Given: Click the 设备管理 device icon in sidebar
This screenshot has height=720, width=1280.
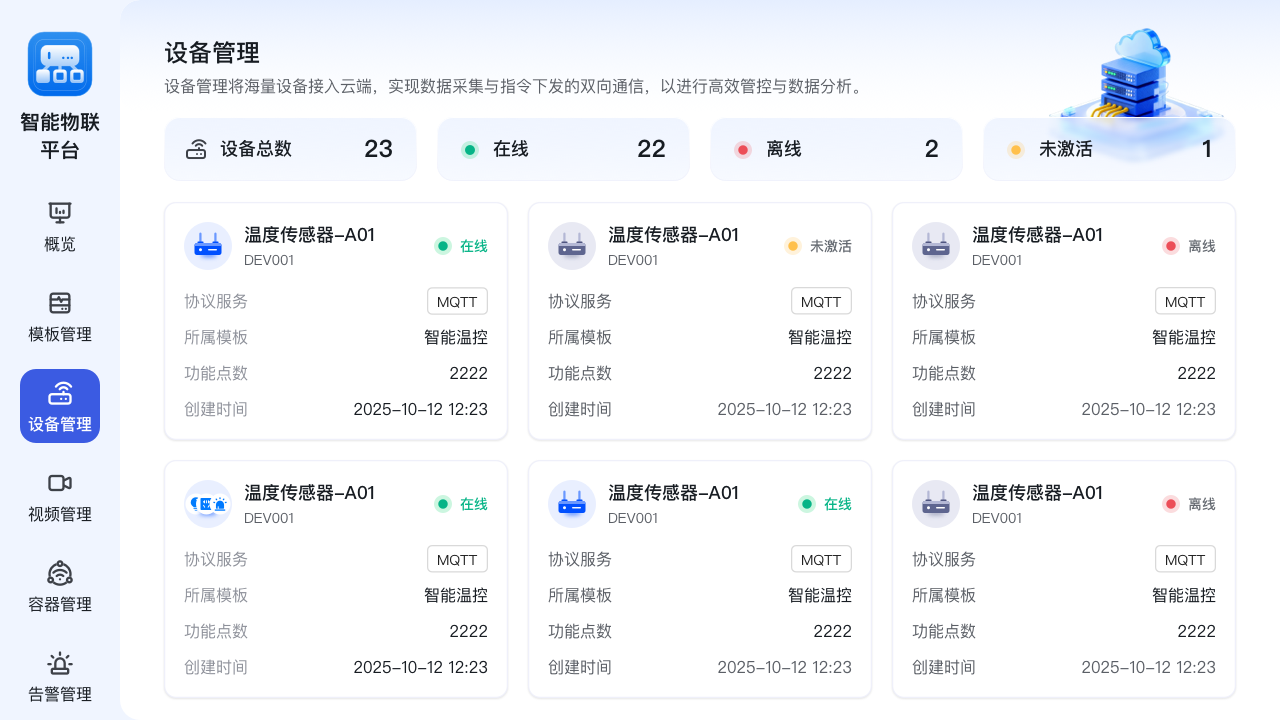Looking at the screenshot, I should pyautogui.click(x=59, y=393).
